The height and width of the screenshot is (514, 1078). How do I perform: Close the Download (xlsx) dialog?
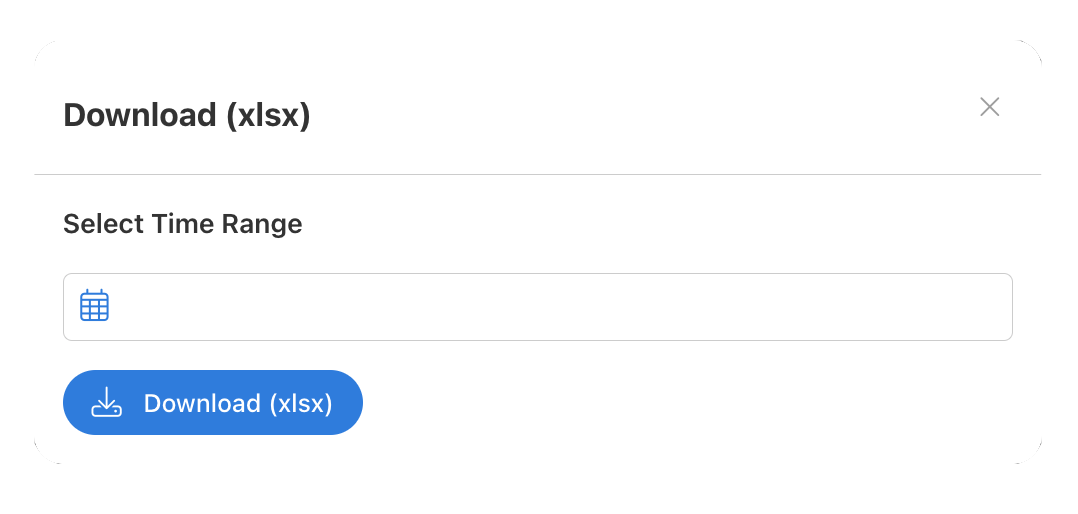click(989, 107)
